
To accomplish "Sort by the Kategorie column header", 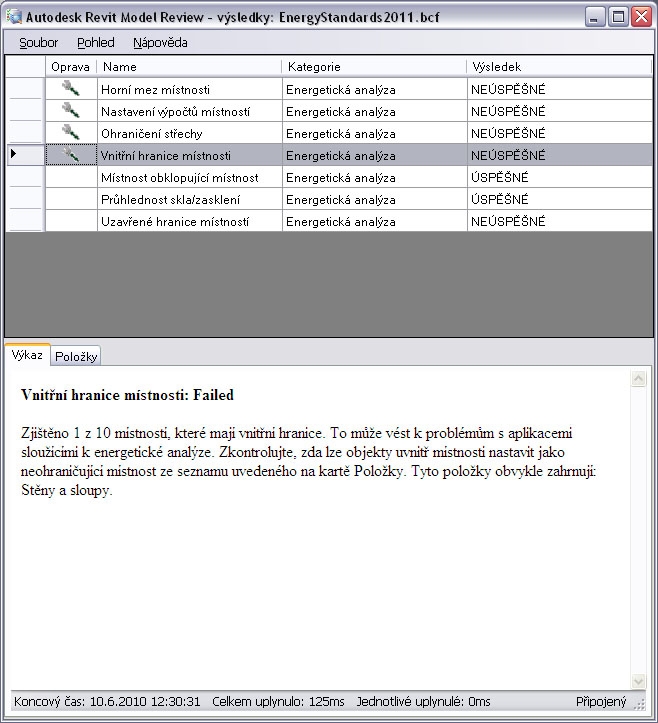I will click(x=374, y=67).
